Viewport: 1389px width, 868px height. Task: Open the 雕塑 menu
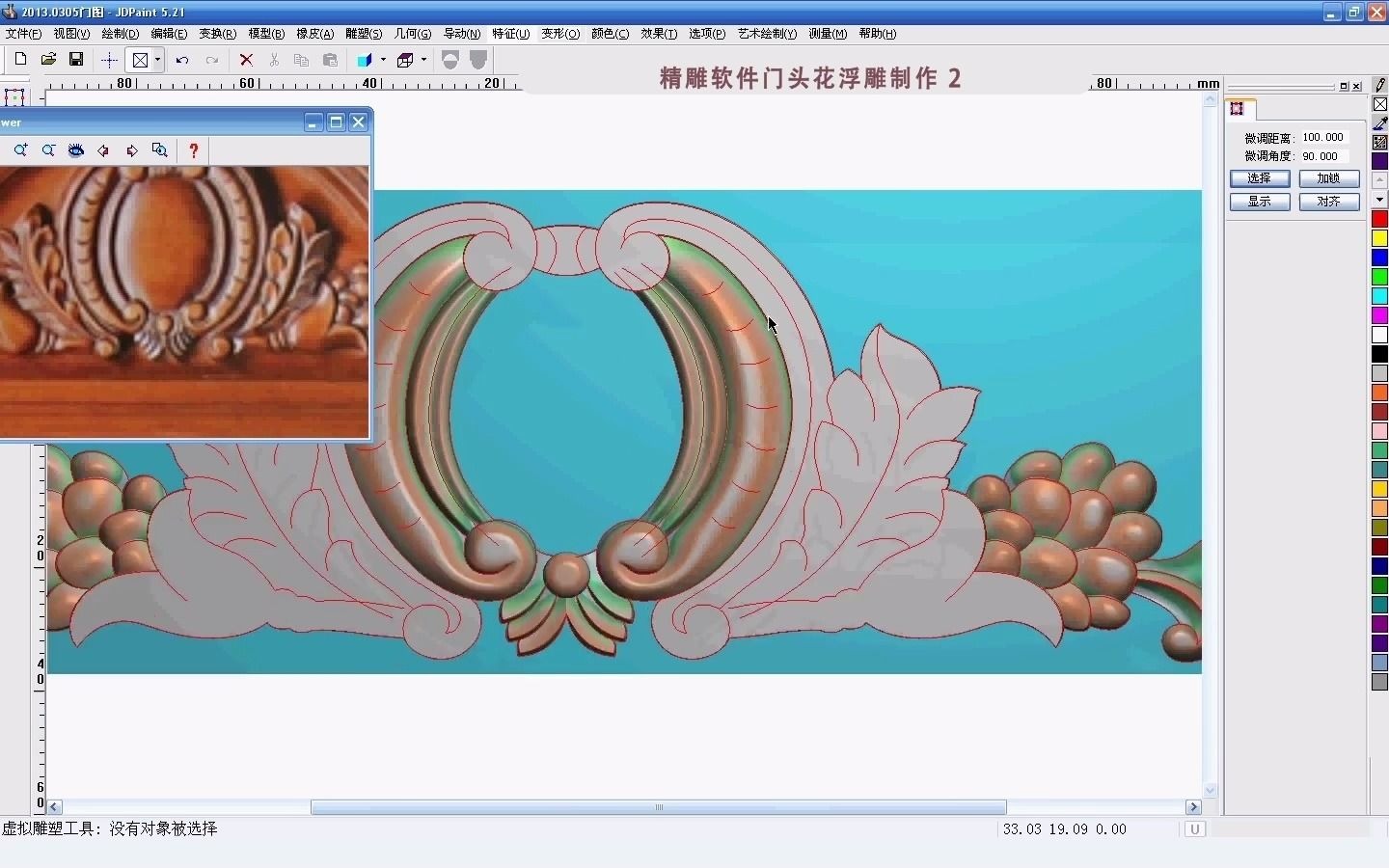[x=363, y=33]
